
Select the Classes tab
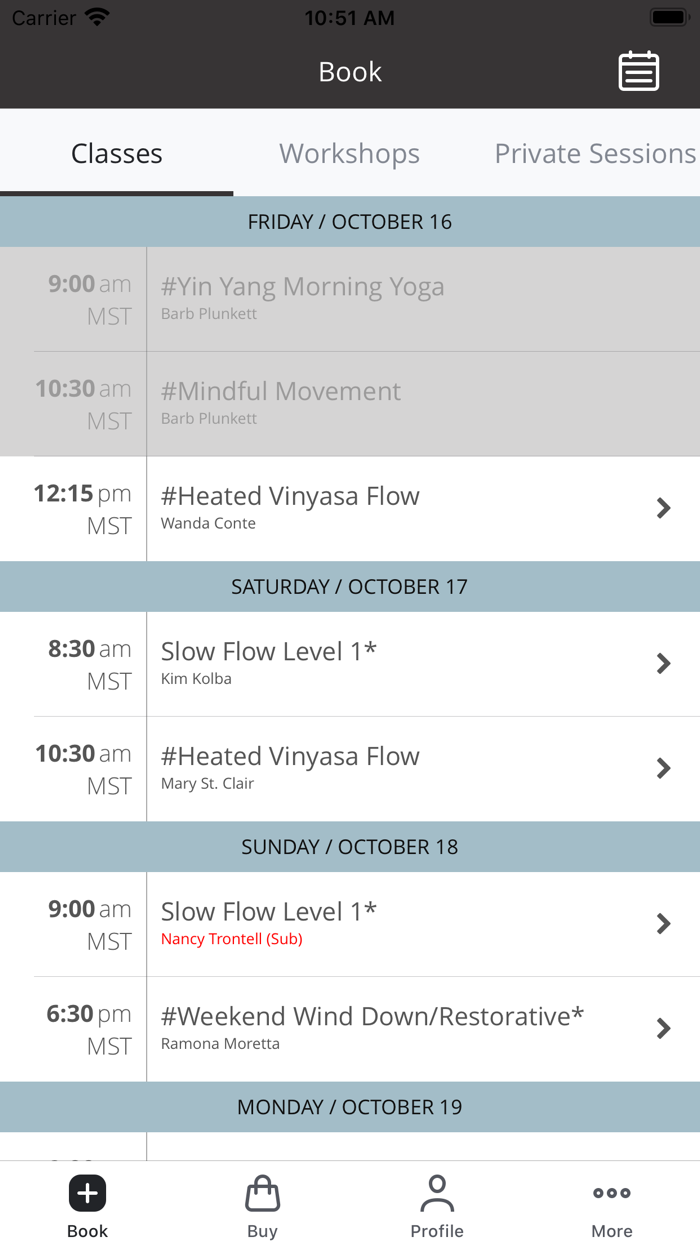pyautogui.click(x=116, y=154)
